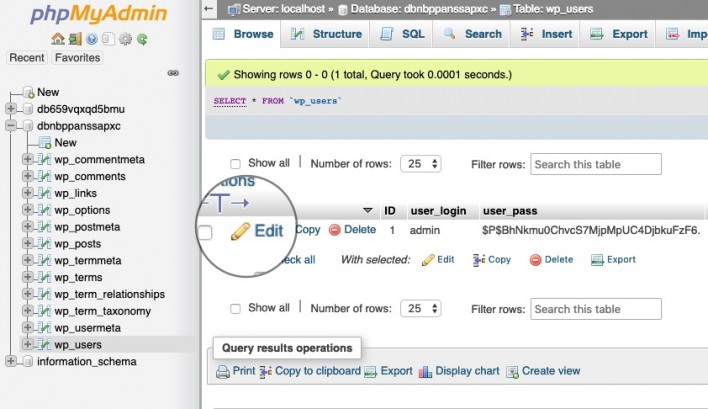Image resolution: width=708 pixels, height=409 pixels.
Task: Click the New database icon in tree
Action: (x=28, y=92)
